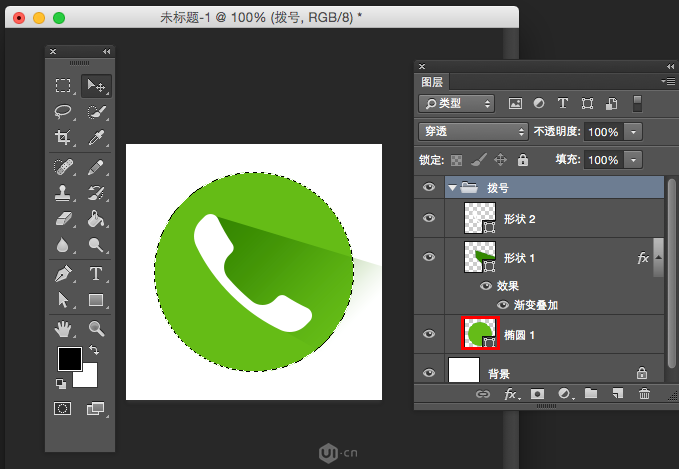Collapse the 拨号 group folder
This screenshot has width=679, height=469.
point(453,188)
